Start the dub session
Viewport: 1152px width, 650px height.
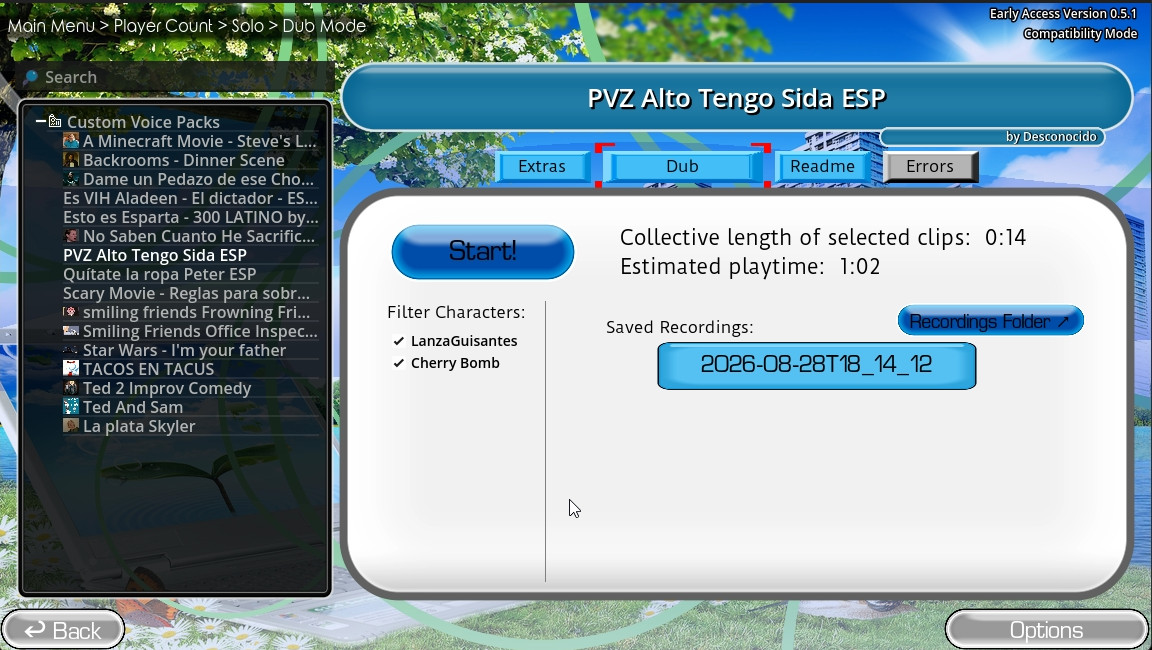[483, 252]
